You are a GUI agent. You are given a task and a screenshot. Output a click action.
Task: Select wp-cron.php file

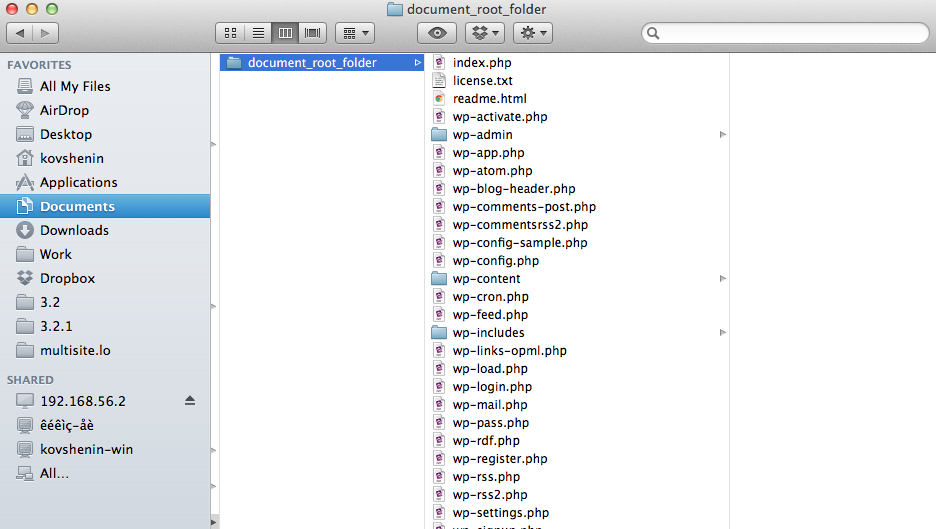(x=577, y=297)
